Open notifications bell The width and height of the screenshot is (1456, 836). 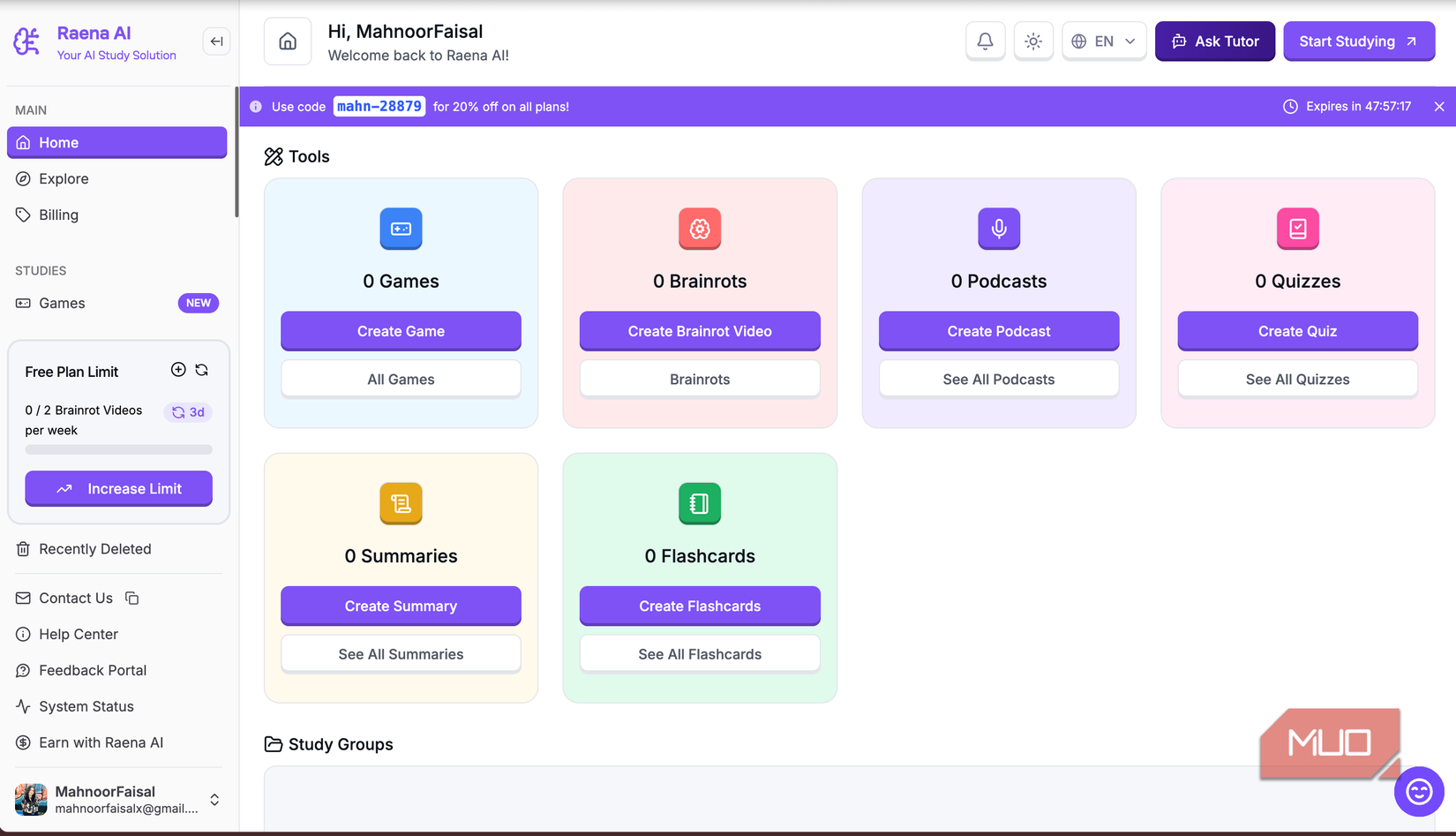pyautogui.click(x=986, y=41)
